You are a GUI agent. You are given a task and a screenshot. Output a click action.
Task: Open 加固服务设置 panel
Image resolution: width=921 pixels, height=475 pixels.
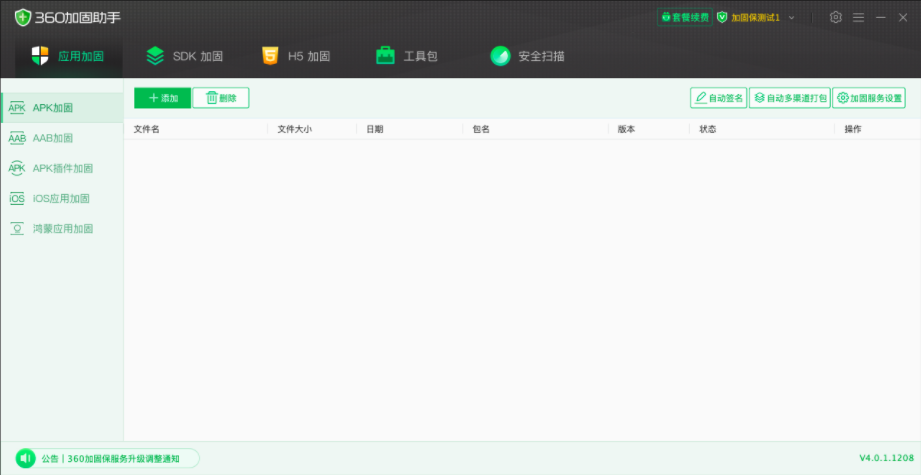pyautogui.click(x=869, y=98)
